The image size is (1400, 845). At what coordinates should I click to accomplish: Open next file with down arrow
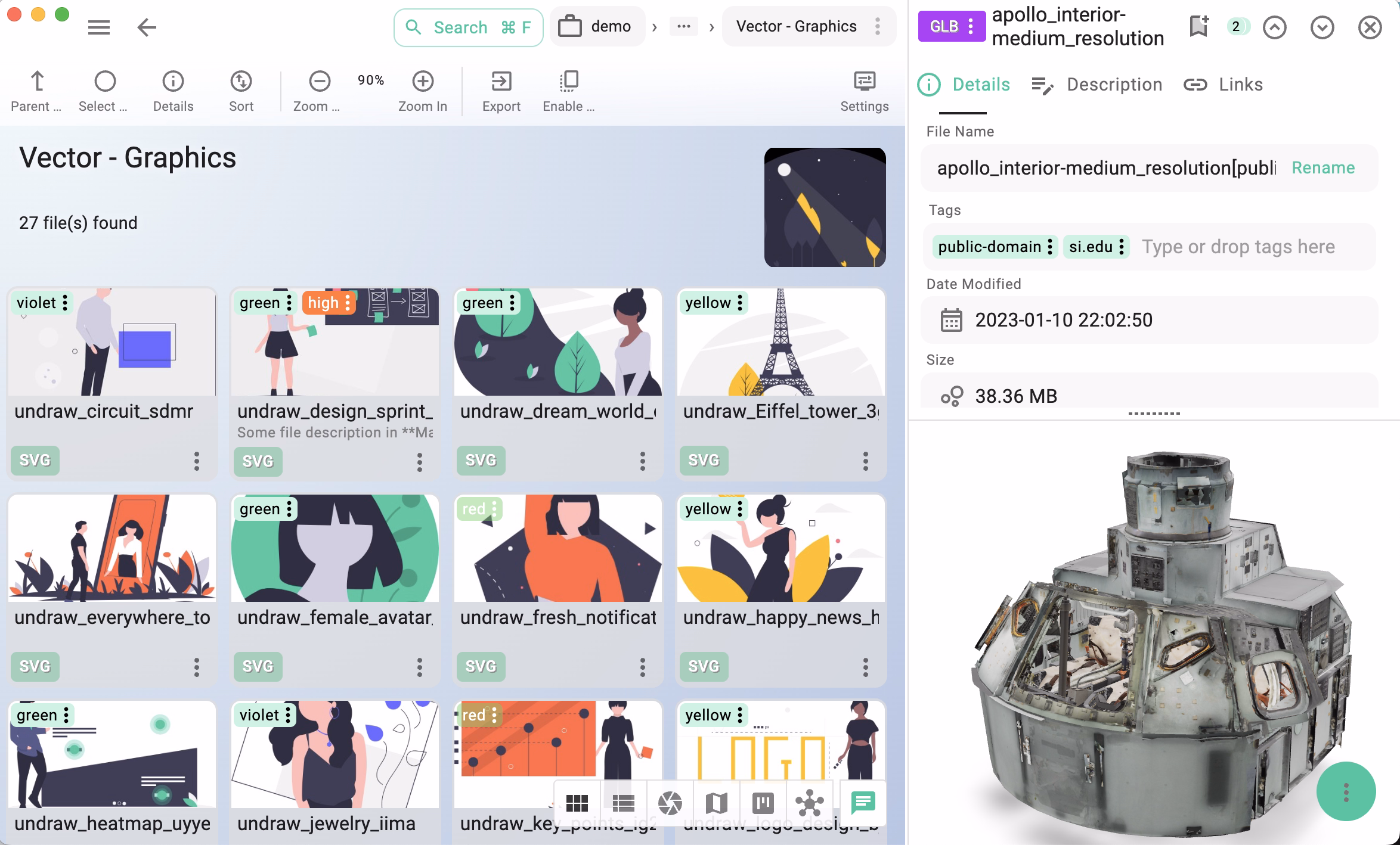point(1322,27)
